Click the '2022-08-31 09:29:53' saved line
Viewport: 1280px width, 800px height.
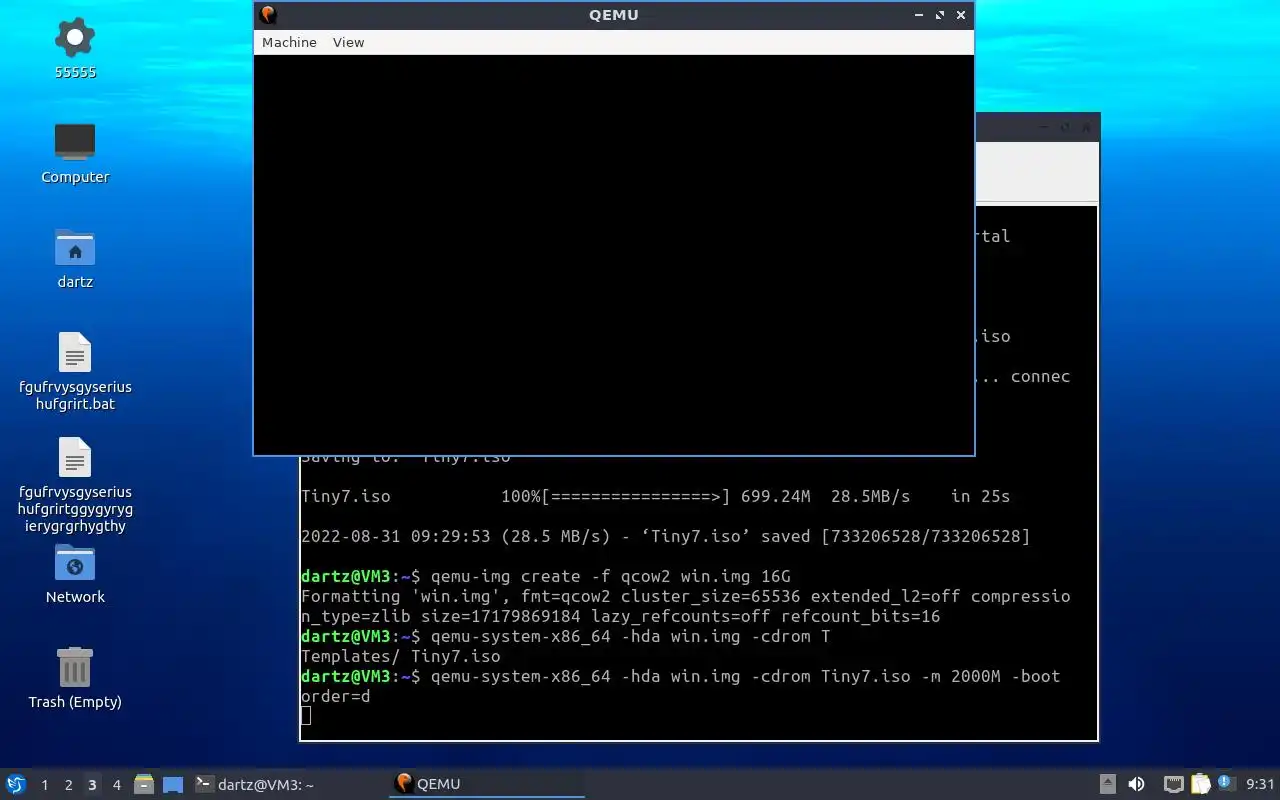pyautogui.click(x=665, y=536)
